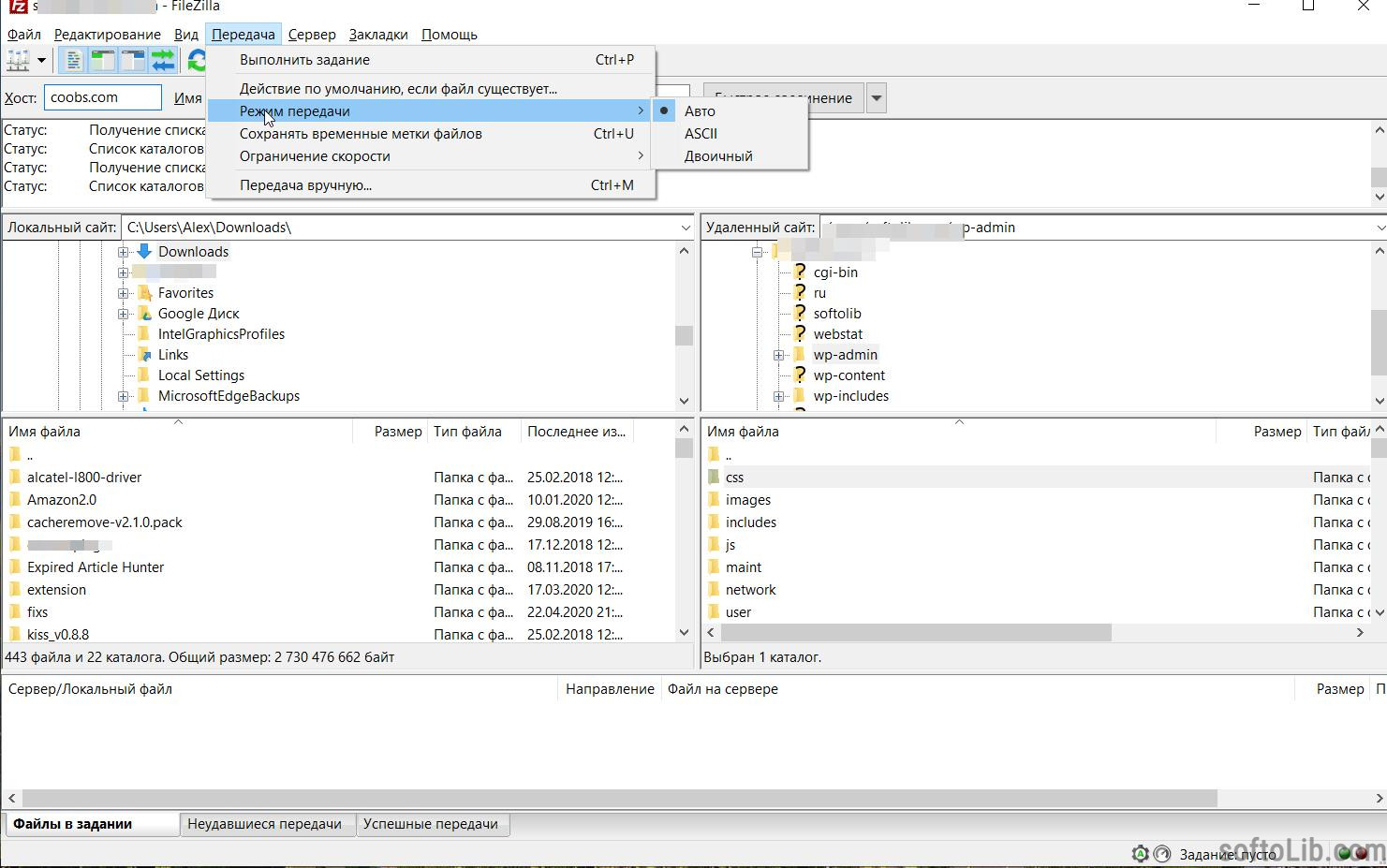Click the speed limit gauge icon
1387x868 pixels.
(x=1162, y=854)
